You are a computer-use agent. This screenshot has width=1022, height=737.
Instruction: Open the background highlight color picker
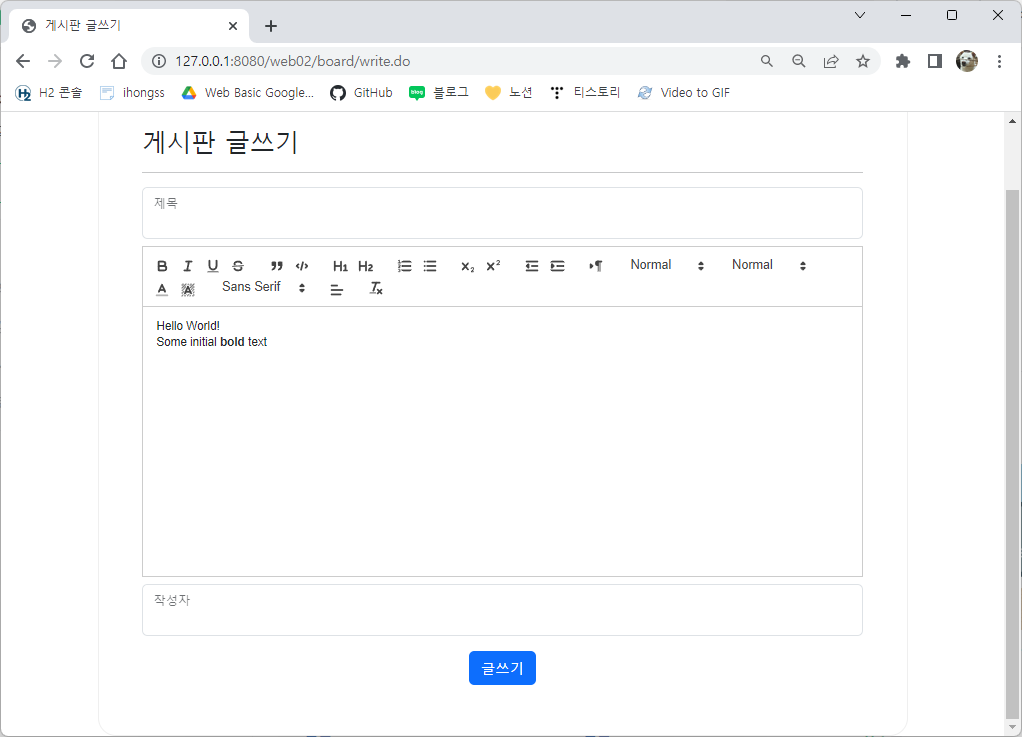click(x=188, y=289)
